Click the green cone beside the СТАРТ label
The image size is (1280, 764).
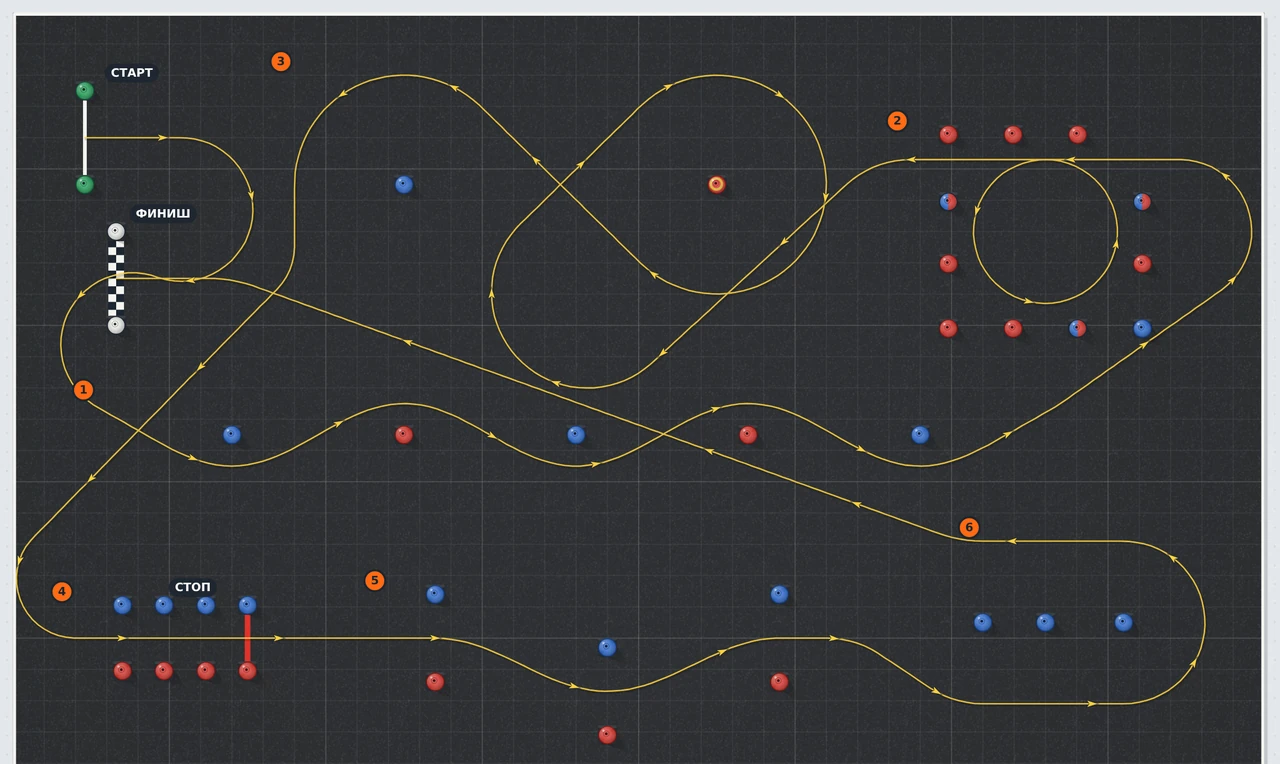pos(85,91)
